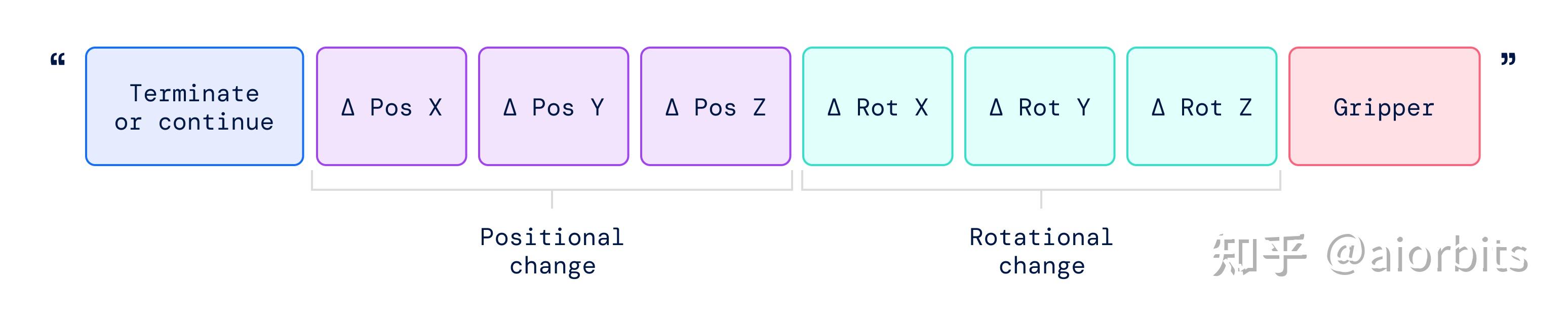The image size is (1568, 318).
Task: Click the opening quotation mark icon
Action: coord(58,60)
